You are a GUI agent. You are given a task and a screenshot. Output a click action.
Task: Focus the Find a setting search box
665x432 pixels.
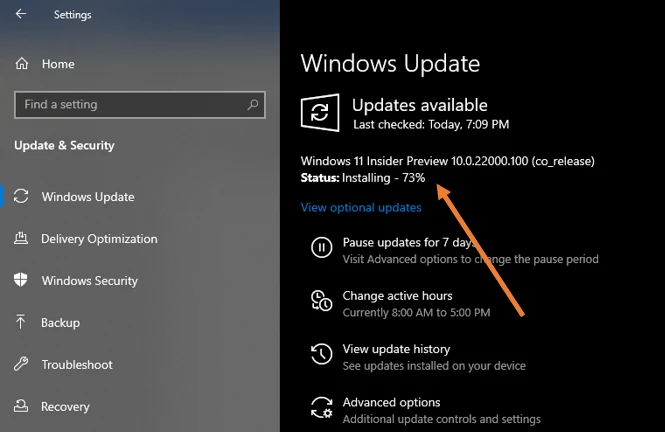click(x=140, y=105)
